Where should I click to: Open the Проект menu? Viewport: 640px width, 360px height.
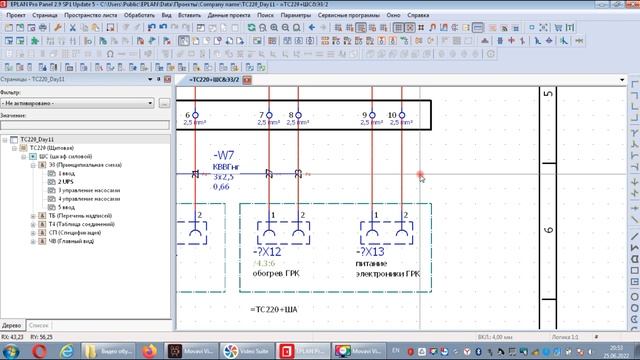[16, 15]
